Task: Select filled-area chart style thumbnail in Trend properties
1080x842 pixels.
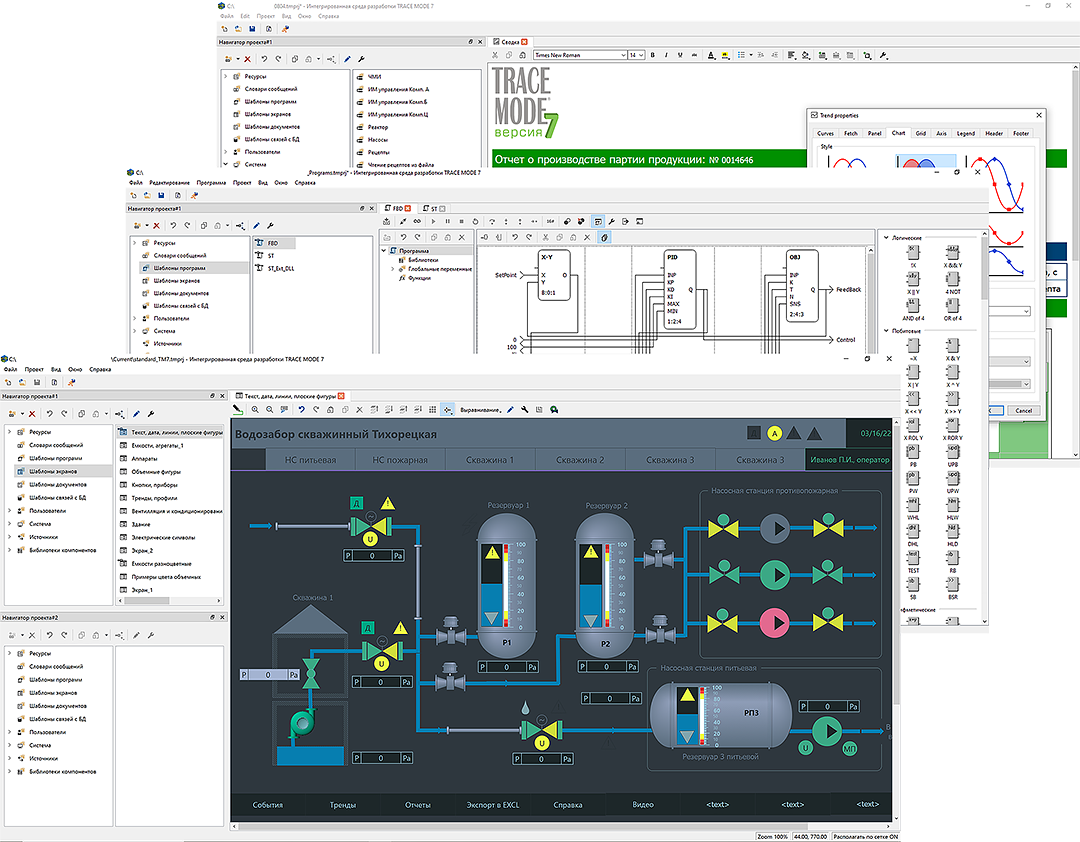Action: point(926,163)
